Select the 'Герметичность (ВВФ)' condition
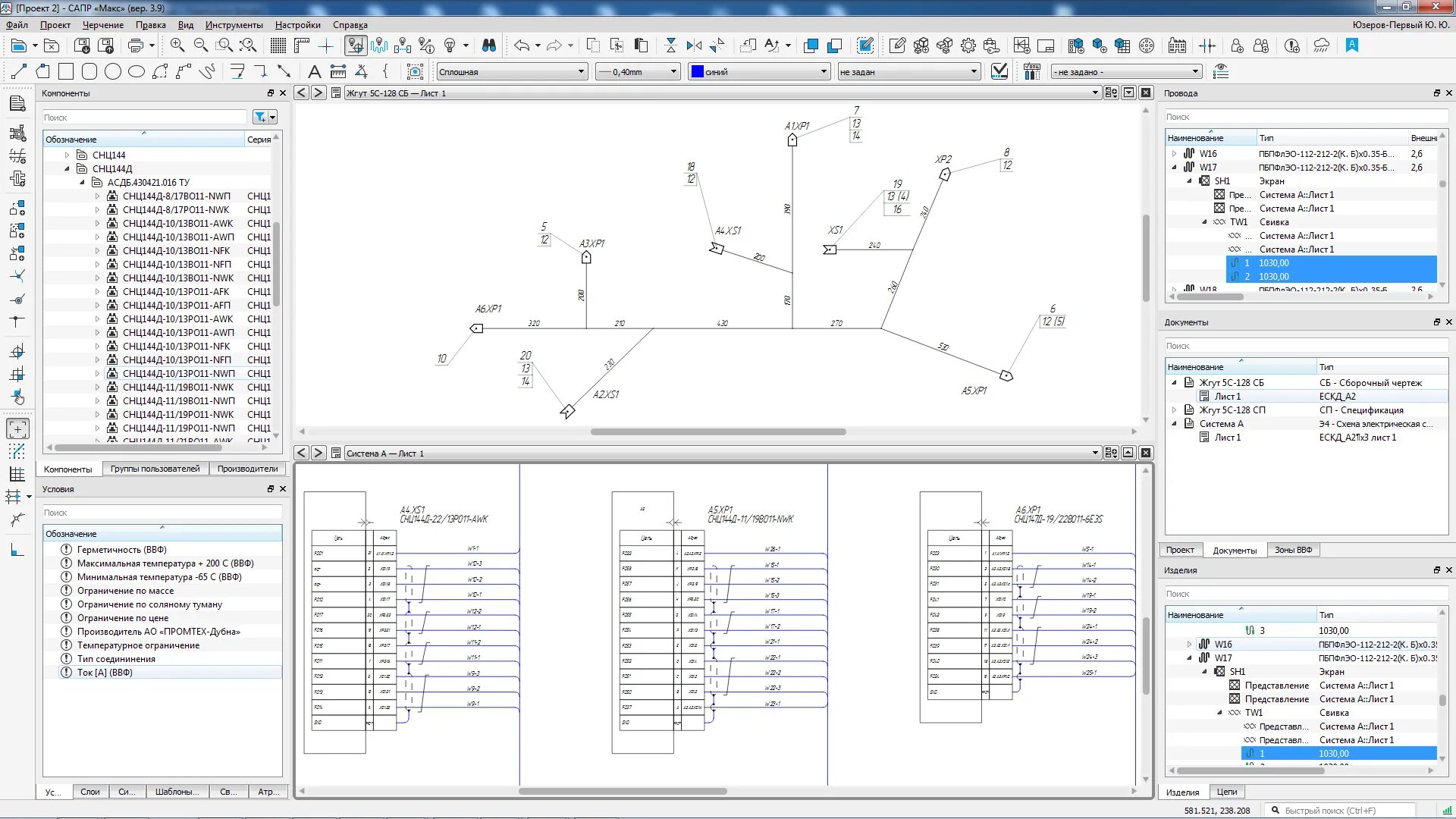1456x819 pixels. coord(121,550)
